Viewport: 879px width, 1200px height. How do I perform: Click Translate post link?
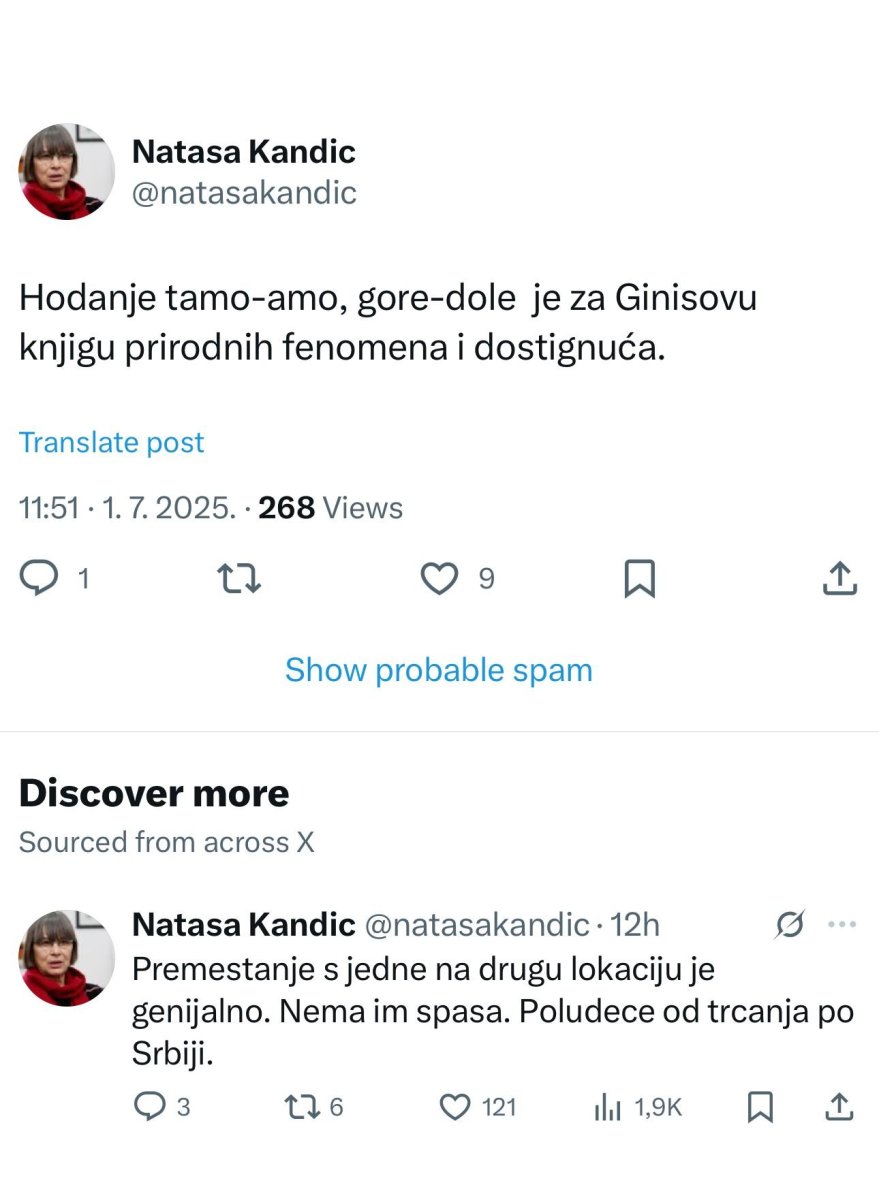(112, 443)
